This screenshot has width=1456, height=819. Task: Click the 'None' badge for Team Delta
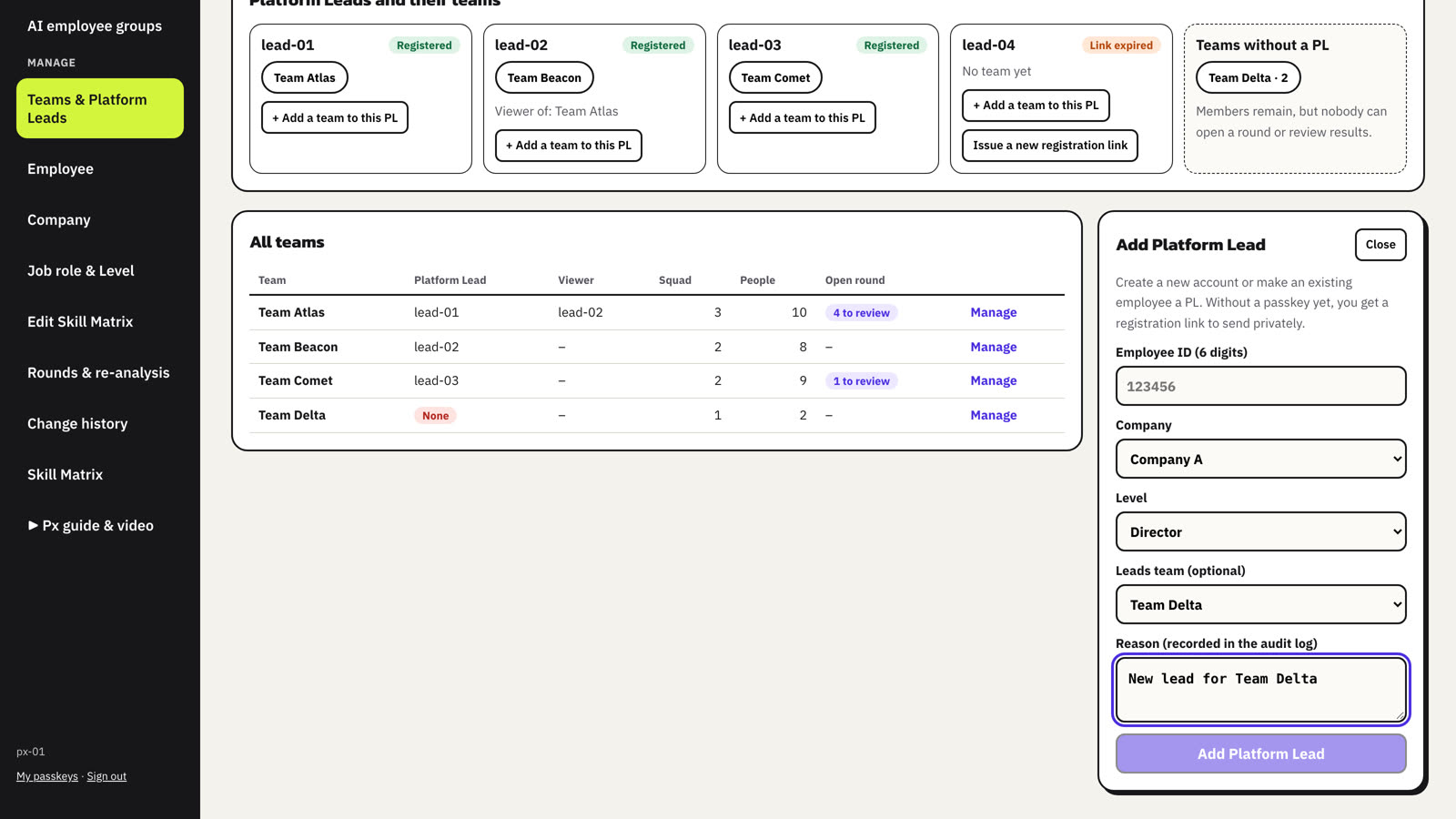click(x=436, y=415)
